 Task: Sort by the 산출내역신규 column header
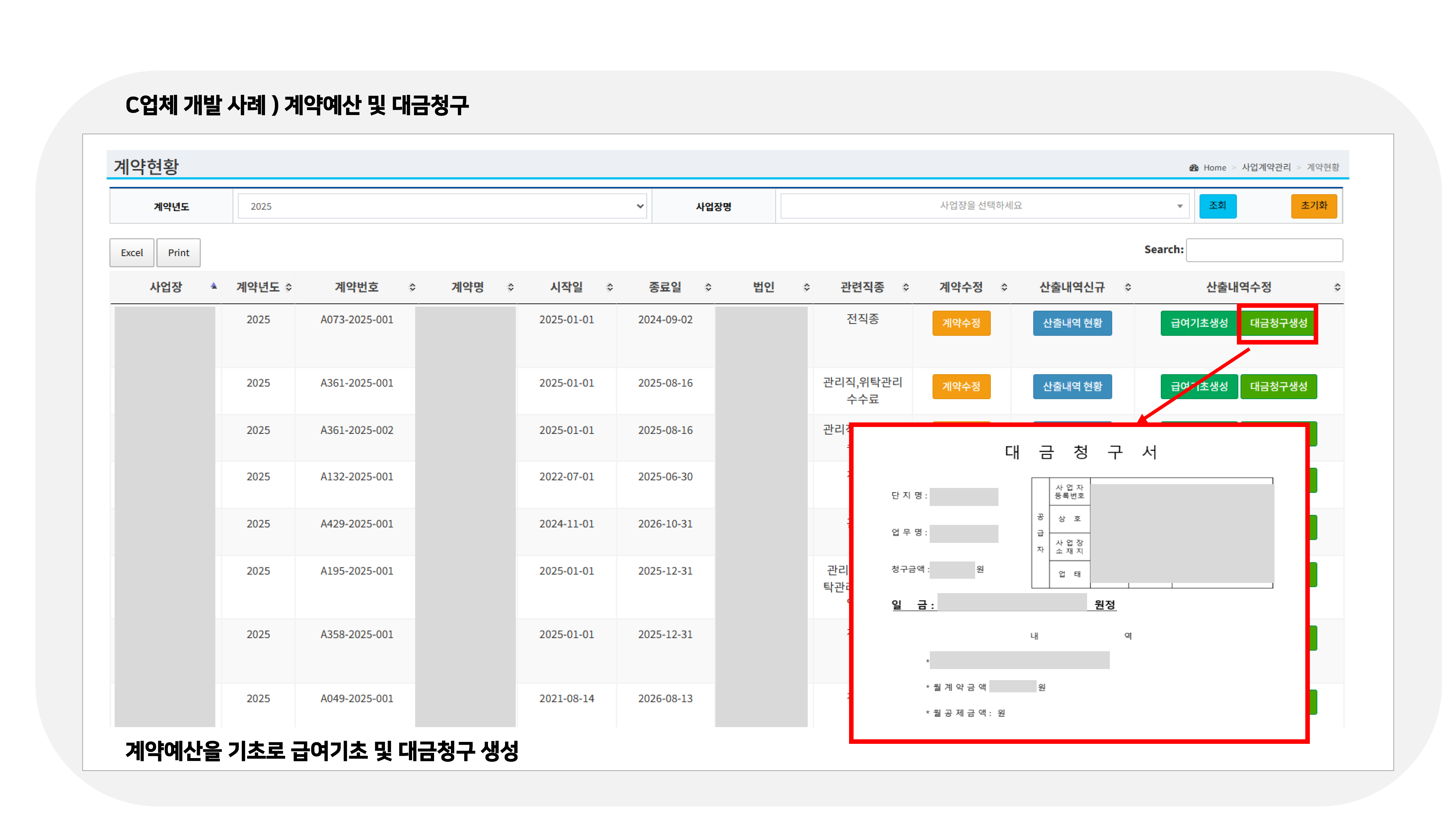1072,287
